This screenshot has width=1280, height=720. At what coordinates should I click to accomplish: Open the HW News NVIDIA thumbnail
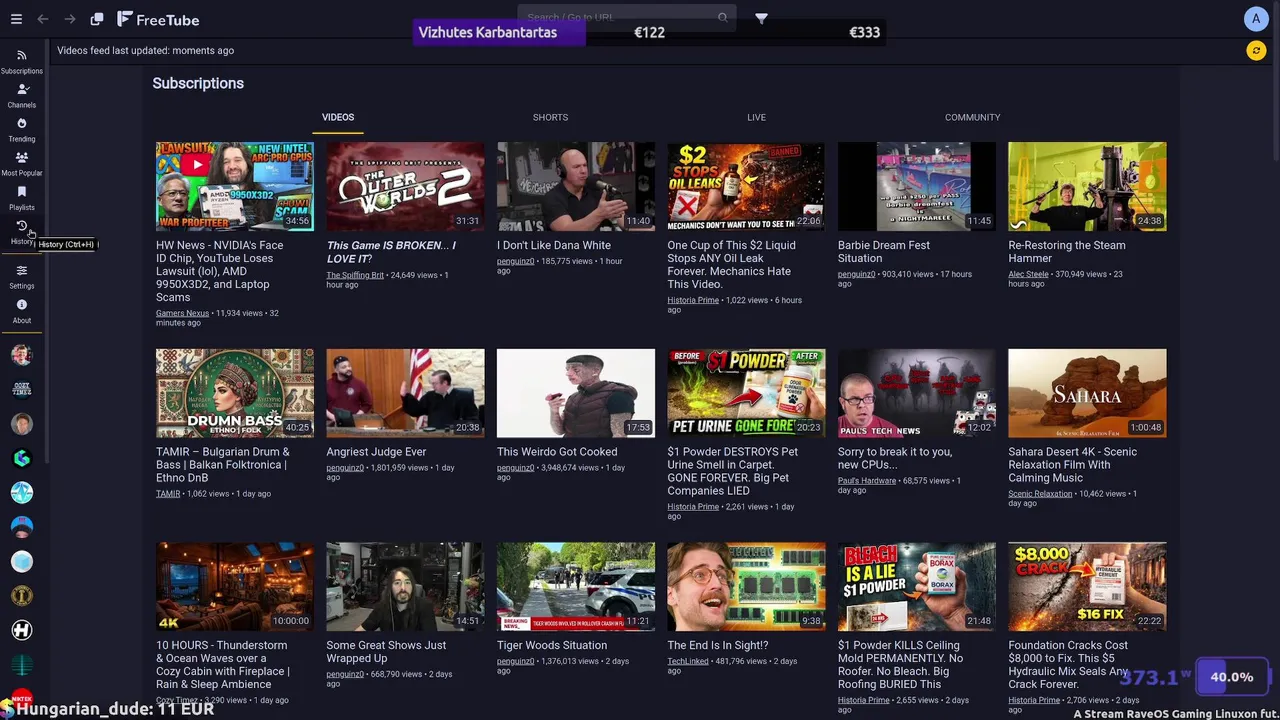pyautogui.click(x=235, y=186)
